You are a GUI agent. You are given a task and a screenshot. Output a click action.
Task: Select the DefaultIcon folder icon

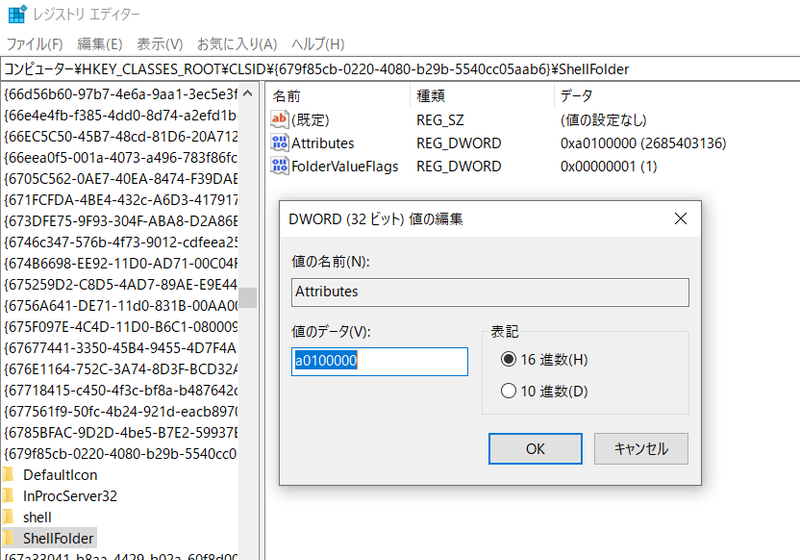(x=8, y=474)
